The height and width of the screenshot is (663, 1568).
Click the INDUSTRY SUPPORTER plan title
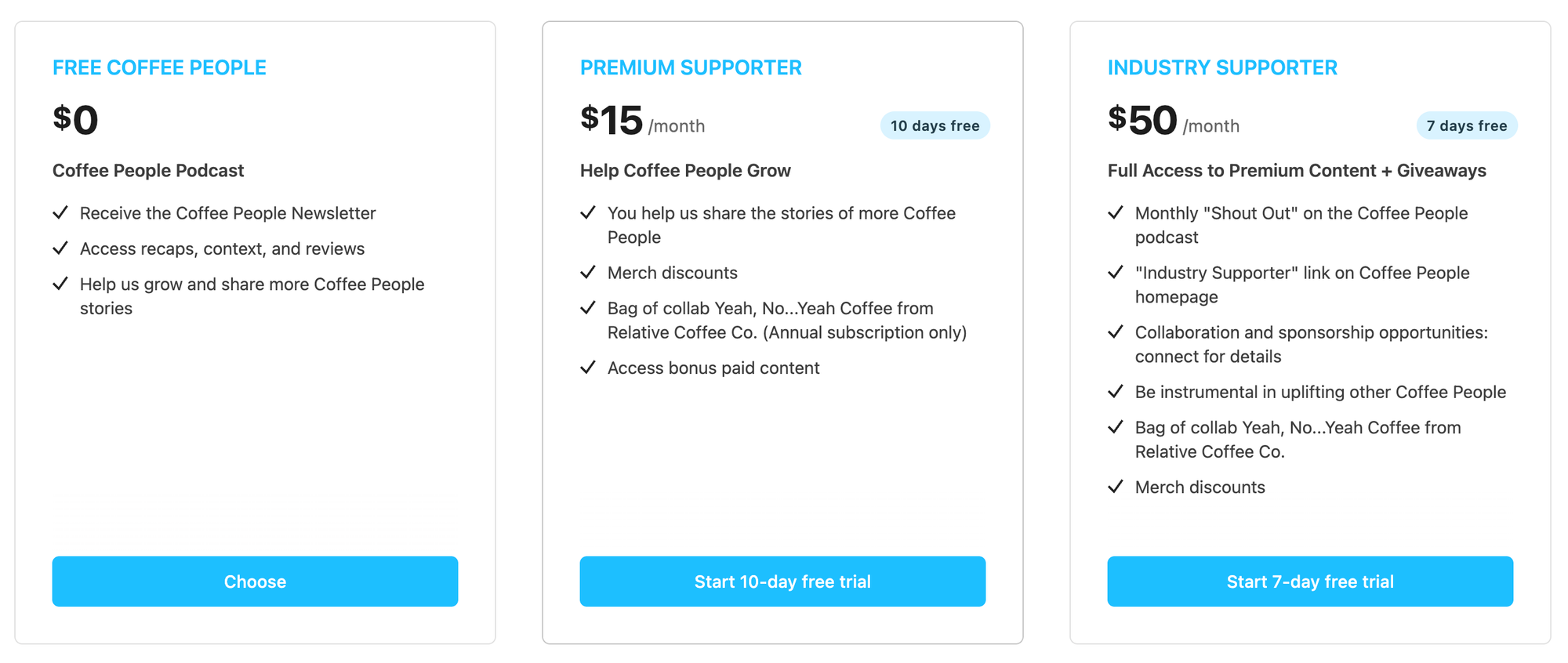tap(1222, 68)
